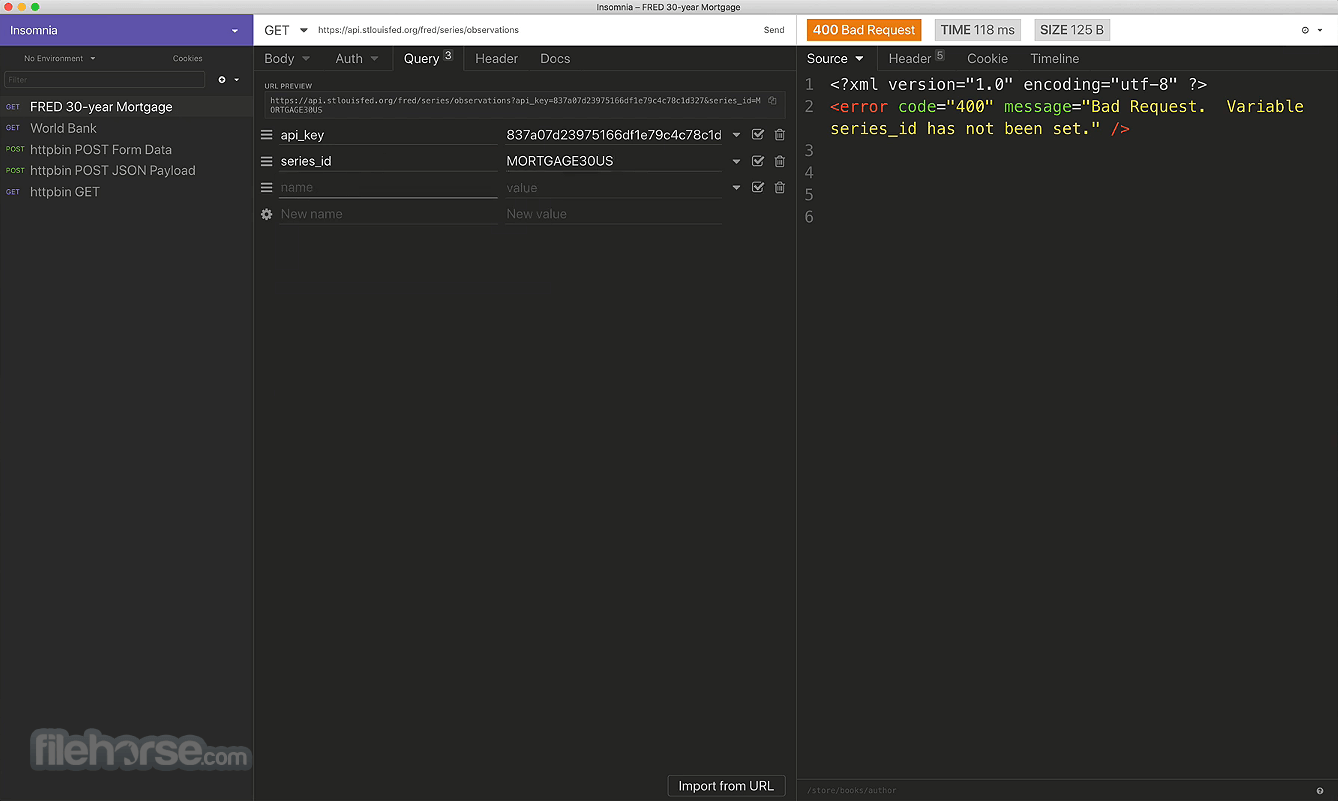
Task: Focus the sidebar Filter field
Action: click(104, 79)
